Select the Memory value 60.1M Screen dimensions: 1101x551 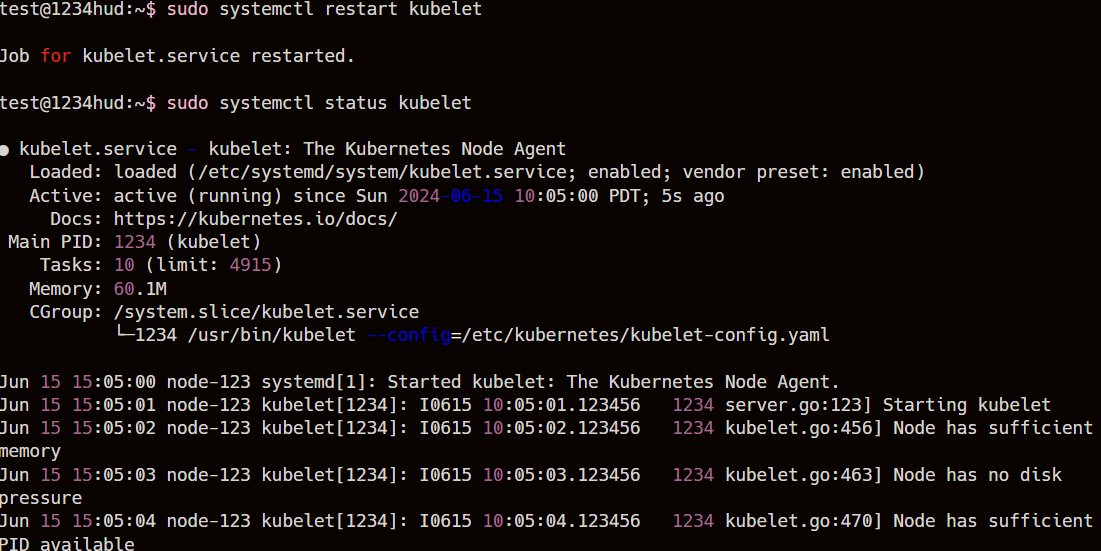pos(140,289)
